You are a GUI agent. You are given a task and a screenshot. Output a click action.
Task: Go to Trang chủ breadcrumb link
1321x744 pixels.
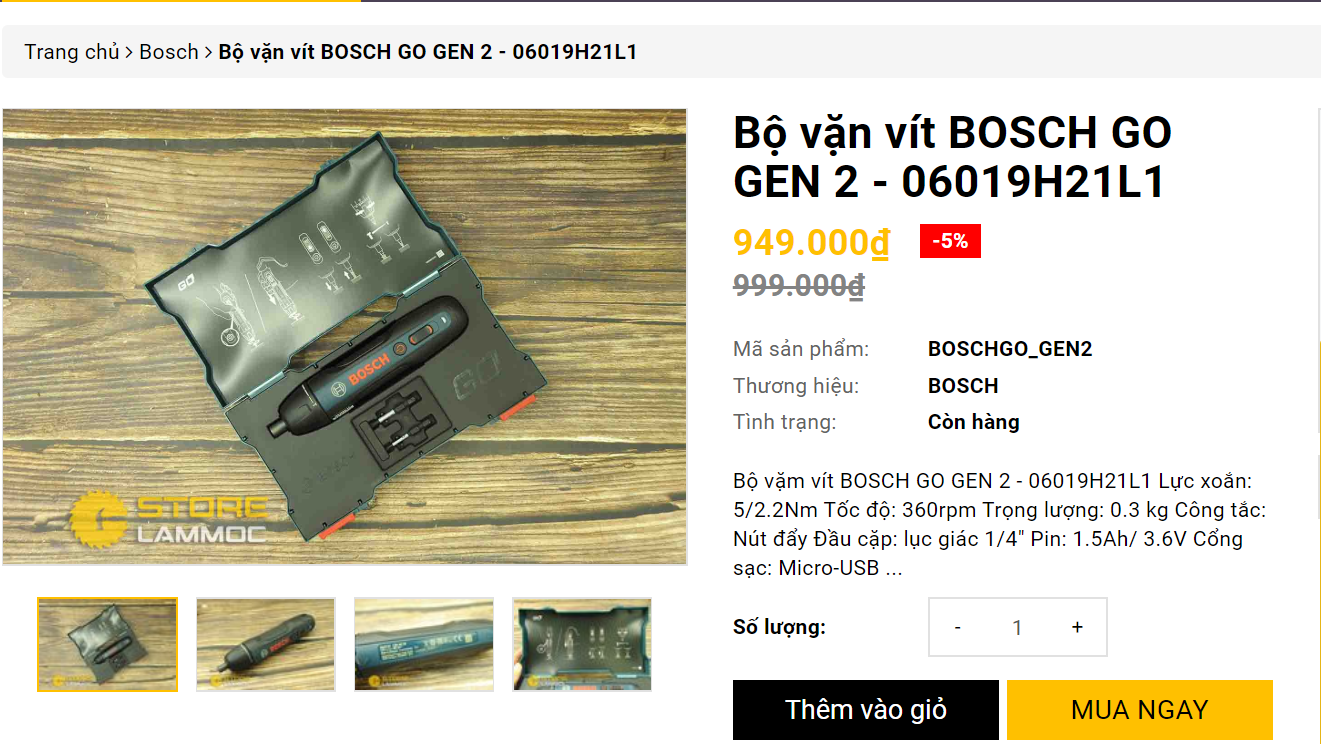pos(72,52)
